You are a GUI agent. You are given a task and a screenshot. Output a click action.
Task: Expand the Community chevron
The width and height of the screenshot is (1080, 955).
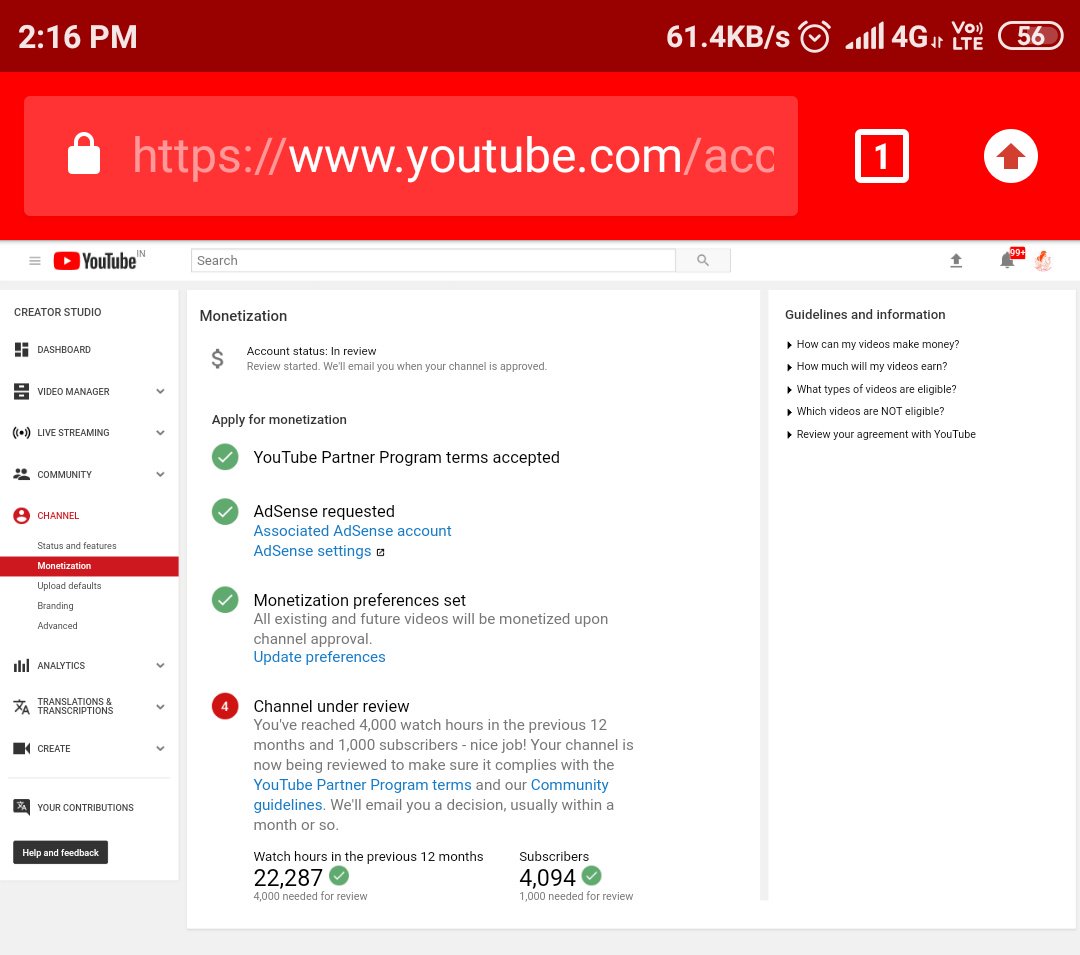point(160,474)
